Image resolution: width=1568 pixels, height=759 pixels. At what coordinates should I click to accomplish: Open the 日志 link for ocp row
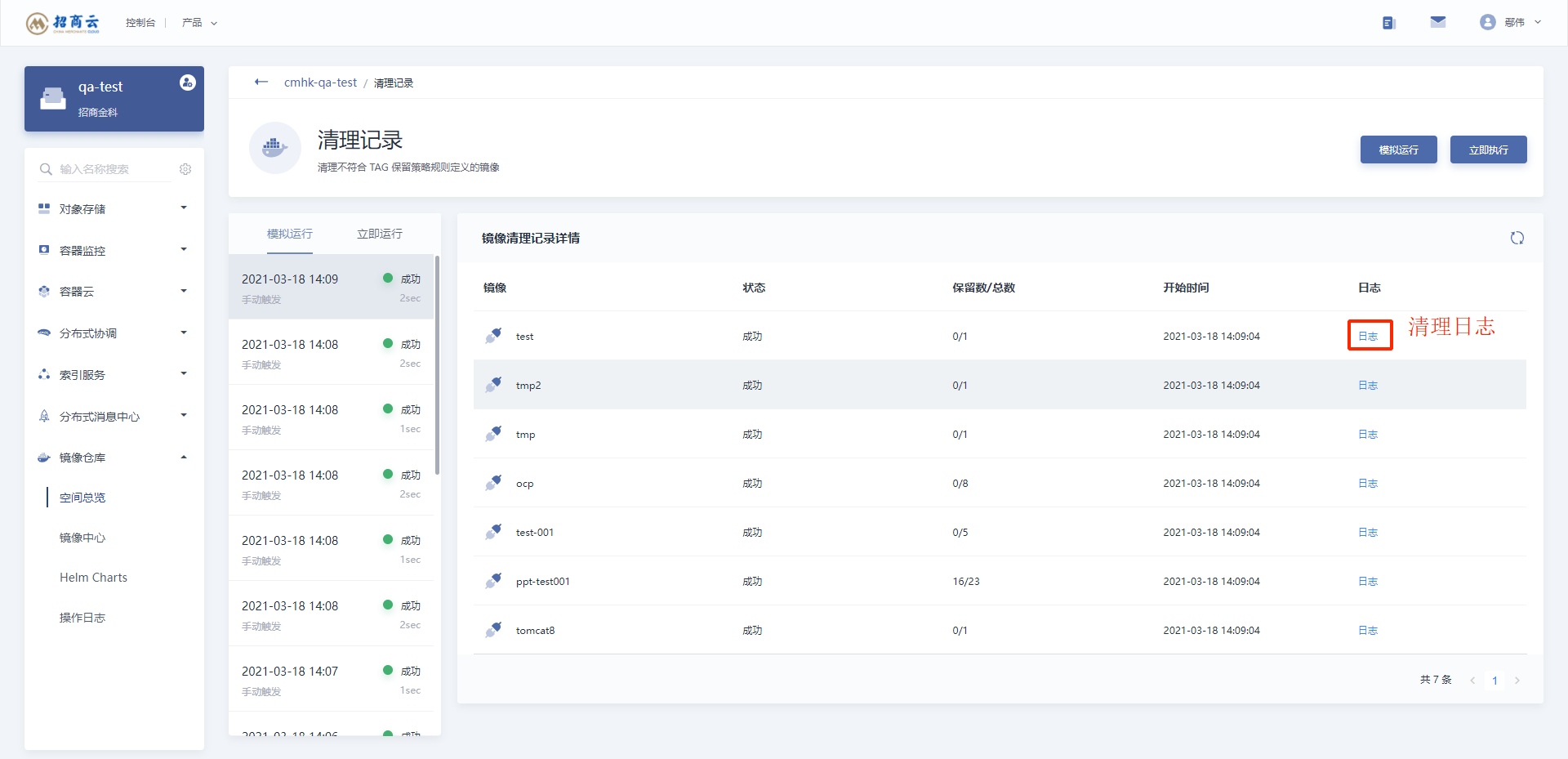click(x=1368, y=483)
